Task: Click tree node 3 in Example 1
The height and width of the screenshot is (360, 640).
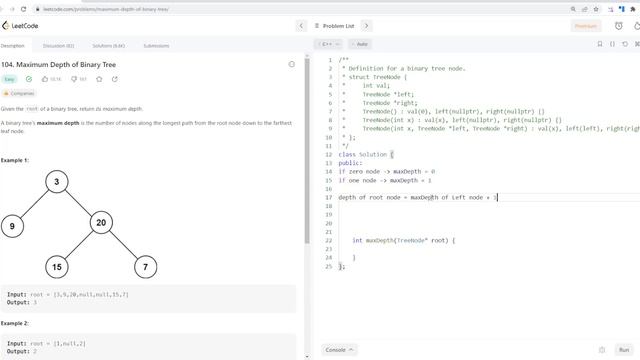Action: pyautogui.click(x=57, y=182)
